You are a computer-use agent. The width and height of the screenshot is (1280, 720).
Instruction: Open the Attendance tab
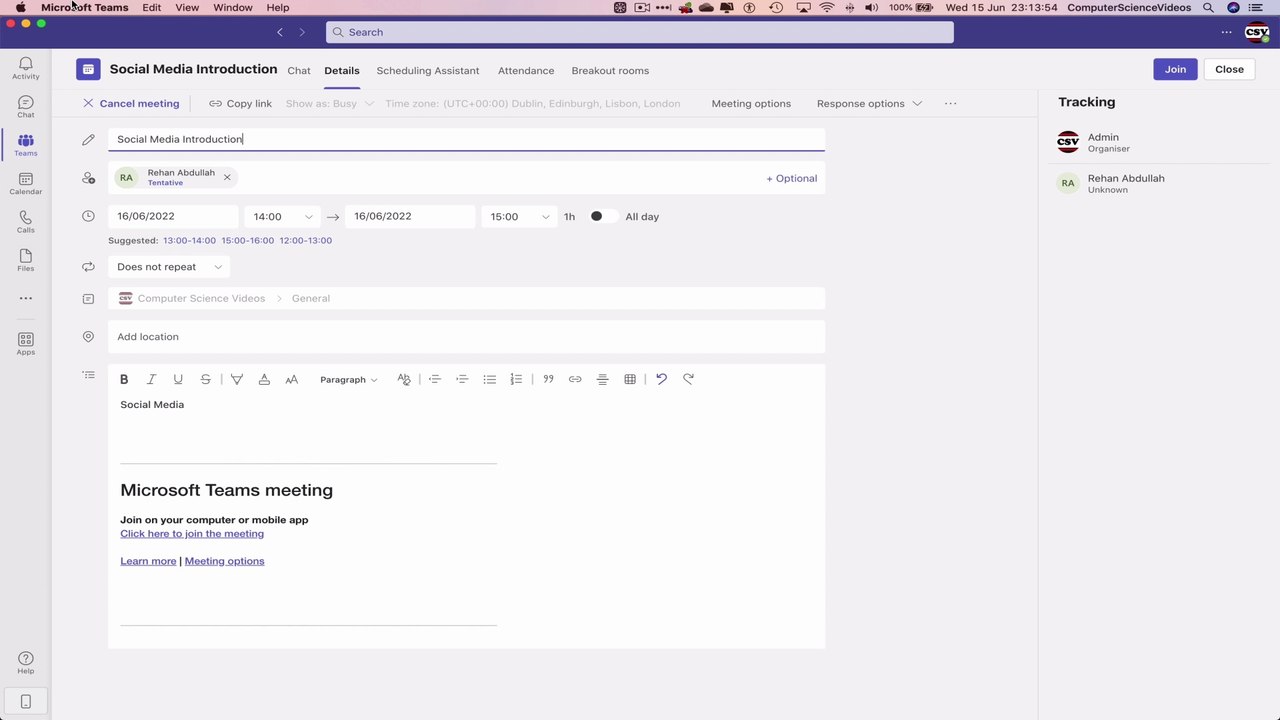click(x=526, y=71)
